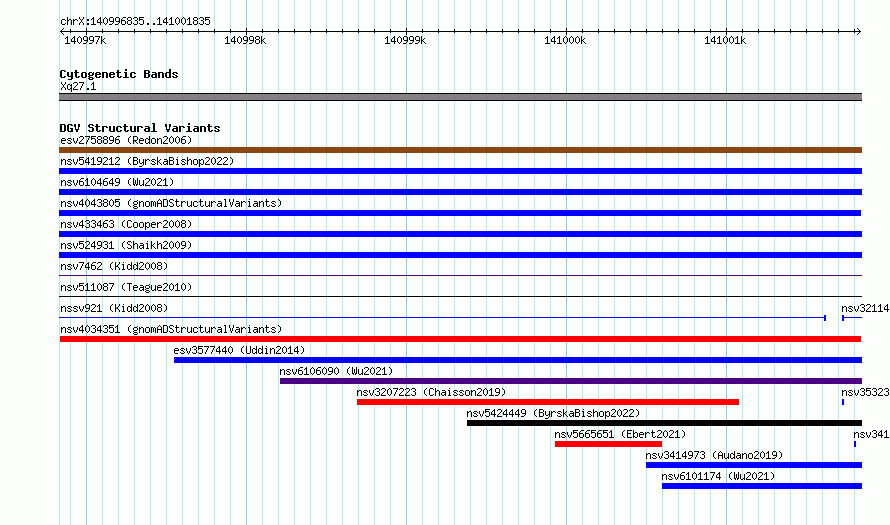Click the chrX:140996835..141001835 coordinate label
Screen dimensions: 890x525
[x=135, y=21]
